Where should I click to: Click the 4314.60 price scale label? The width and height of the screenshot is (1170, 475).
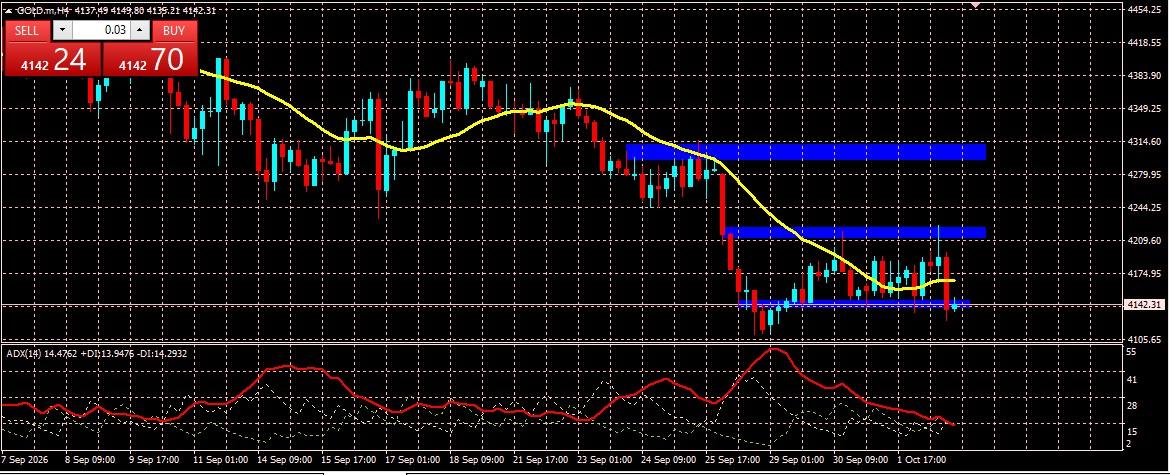[x=1144, y=142]
